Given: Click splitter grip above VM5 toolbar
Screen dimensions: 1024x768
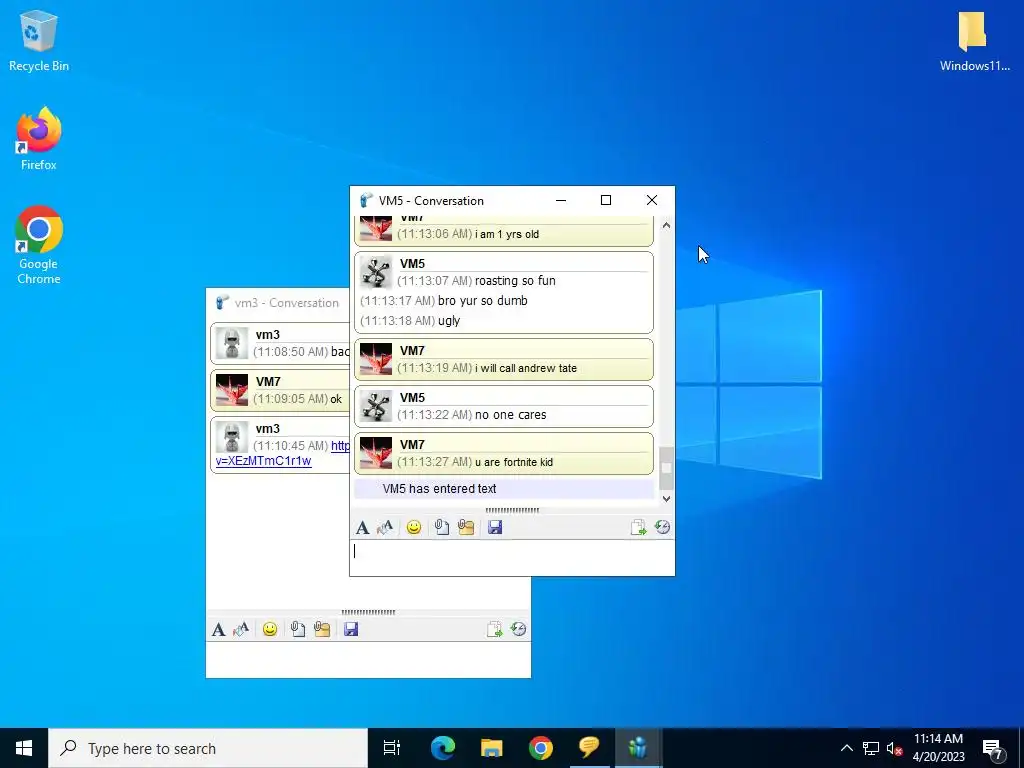Looking at the screenshot, I should pyautogui.click(x=512, y=510).
